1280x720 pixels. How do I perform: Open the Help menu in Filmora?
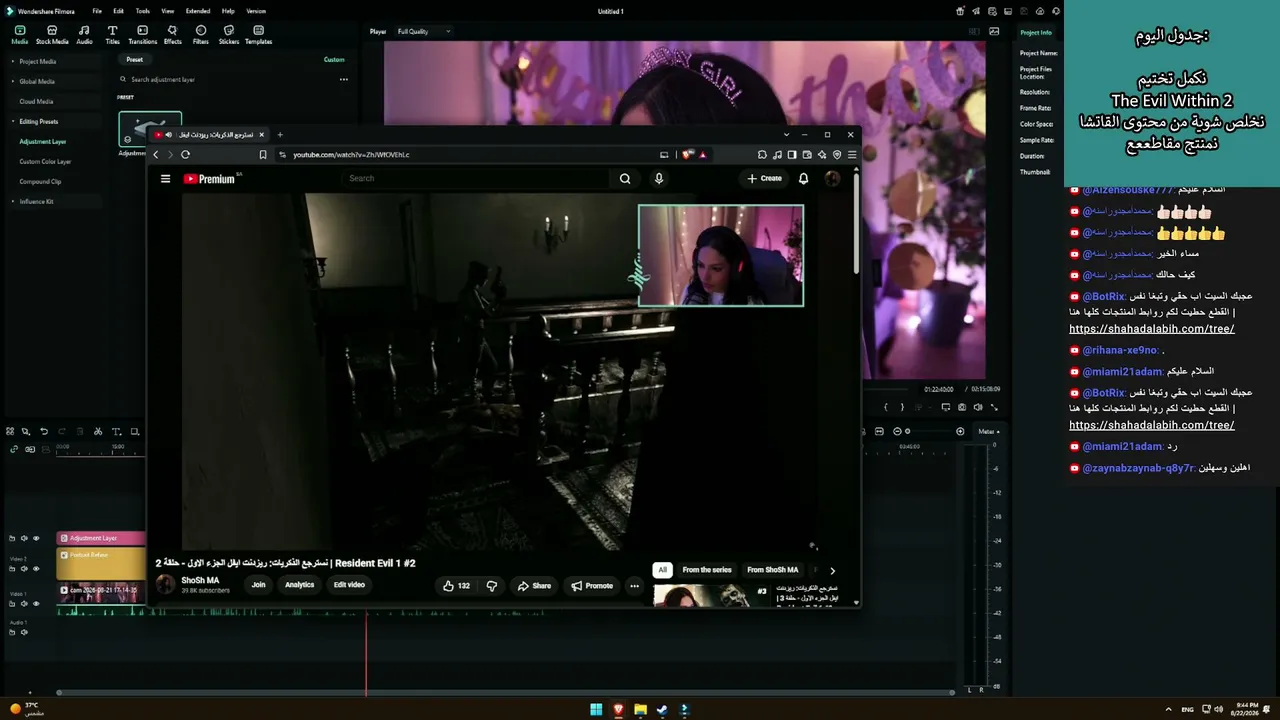click(x=228, y=11)
